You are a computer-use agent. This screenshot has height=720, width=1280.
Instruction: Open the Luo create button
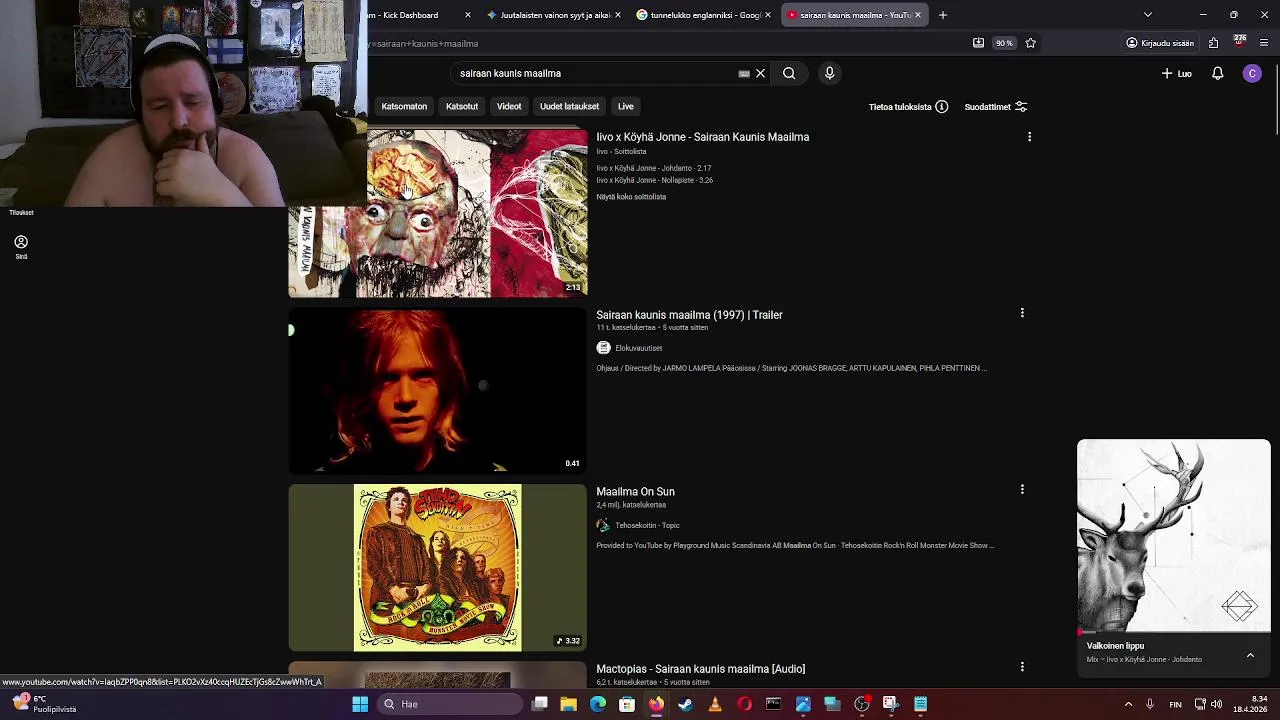1177,73
